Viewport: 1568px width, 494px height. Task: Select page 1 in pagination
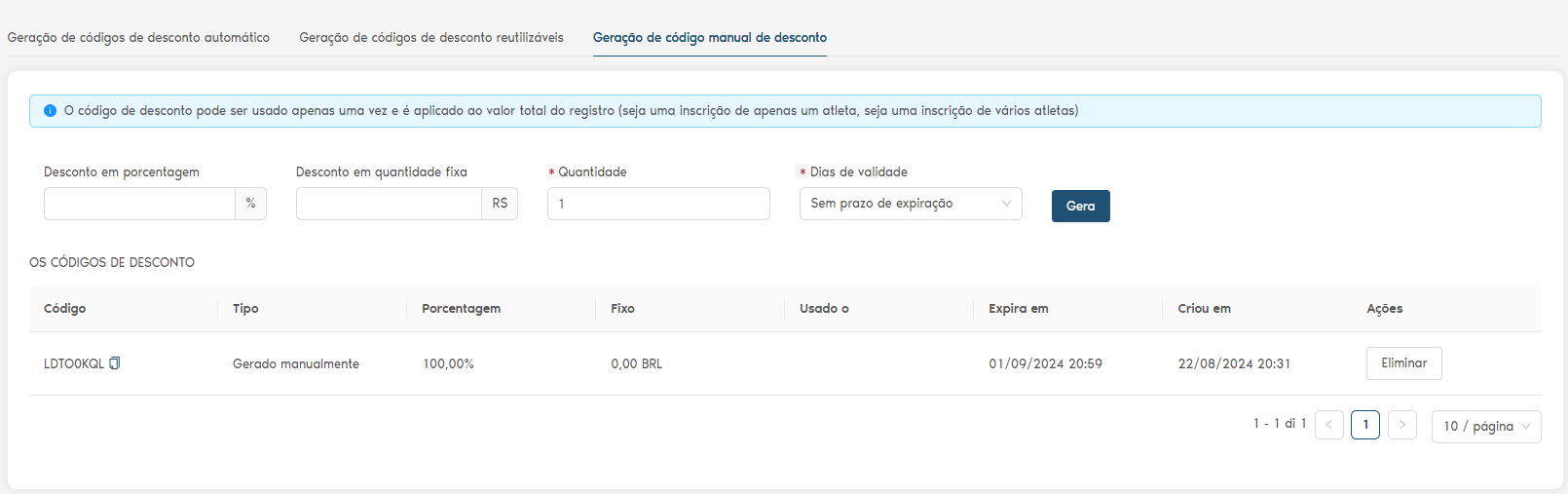tap(1364, 425)
